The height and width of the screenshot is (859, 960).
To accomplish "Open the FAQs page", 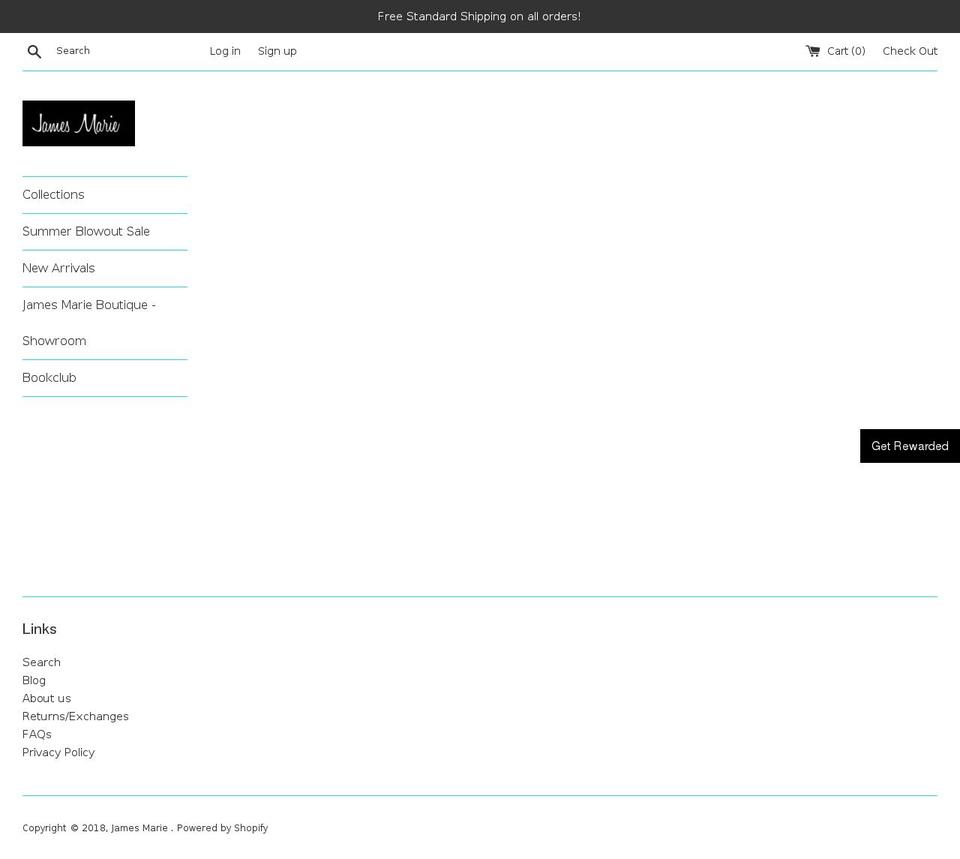I will click(x=37, y=734).
